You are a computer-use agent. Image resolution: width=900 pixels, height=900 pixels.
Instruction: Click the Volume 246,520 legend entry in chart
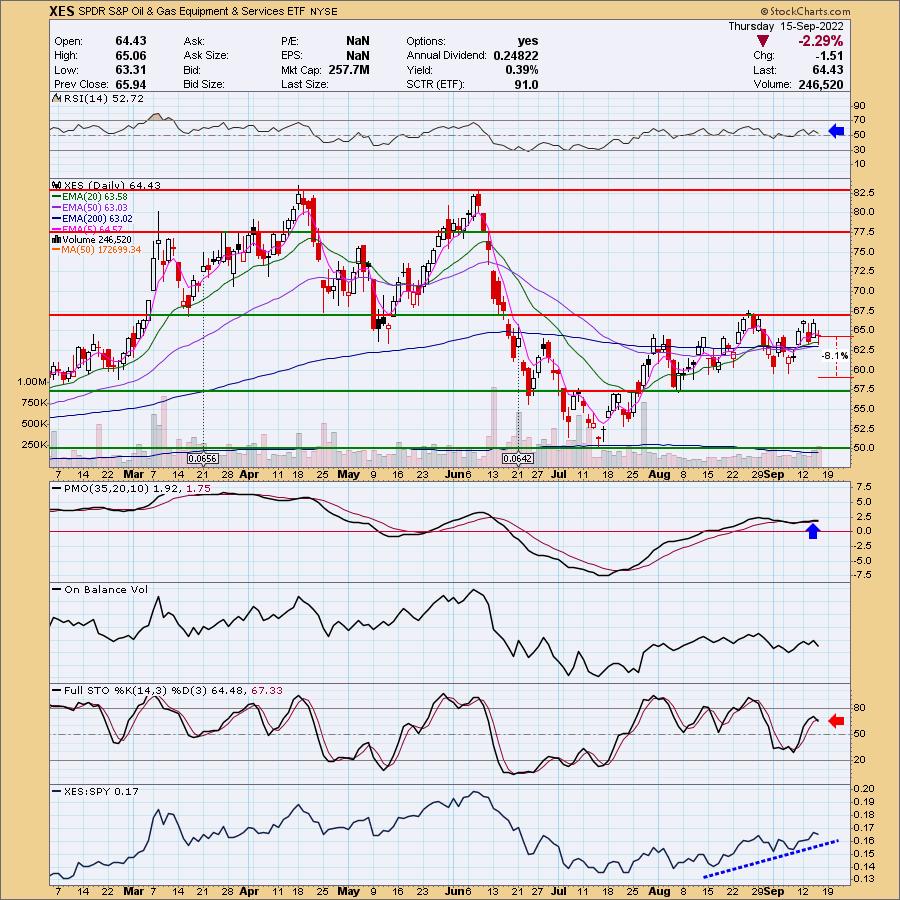pos(97,239)
